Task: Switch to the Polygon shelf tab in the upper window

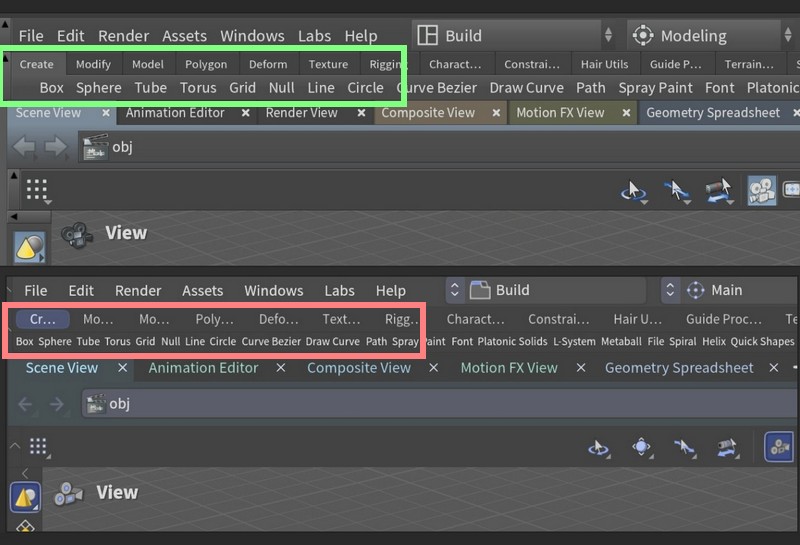Action: click(x=206, y=64)
